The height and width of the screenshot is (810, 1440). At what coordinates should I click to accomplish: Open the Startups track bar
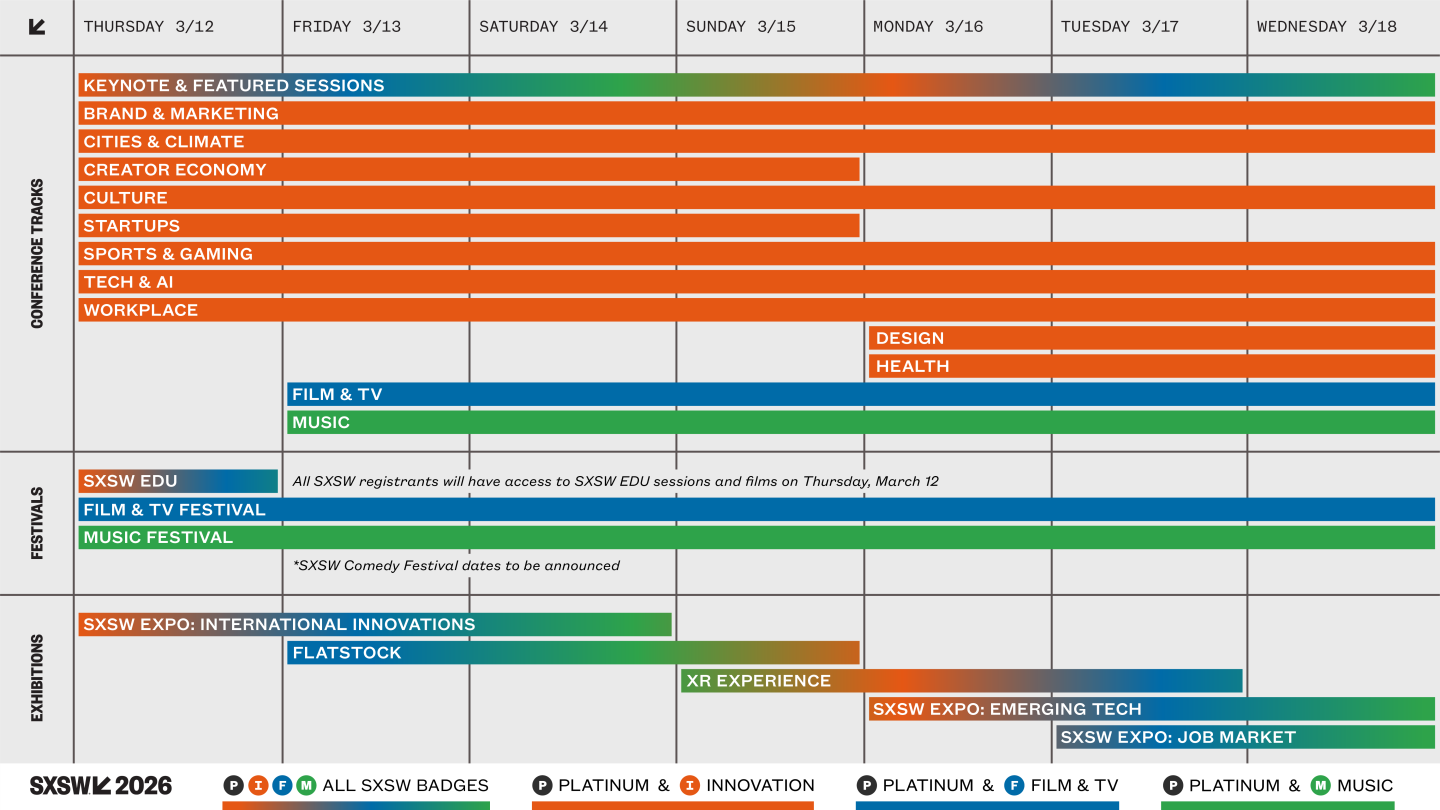coord(469,225)
